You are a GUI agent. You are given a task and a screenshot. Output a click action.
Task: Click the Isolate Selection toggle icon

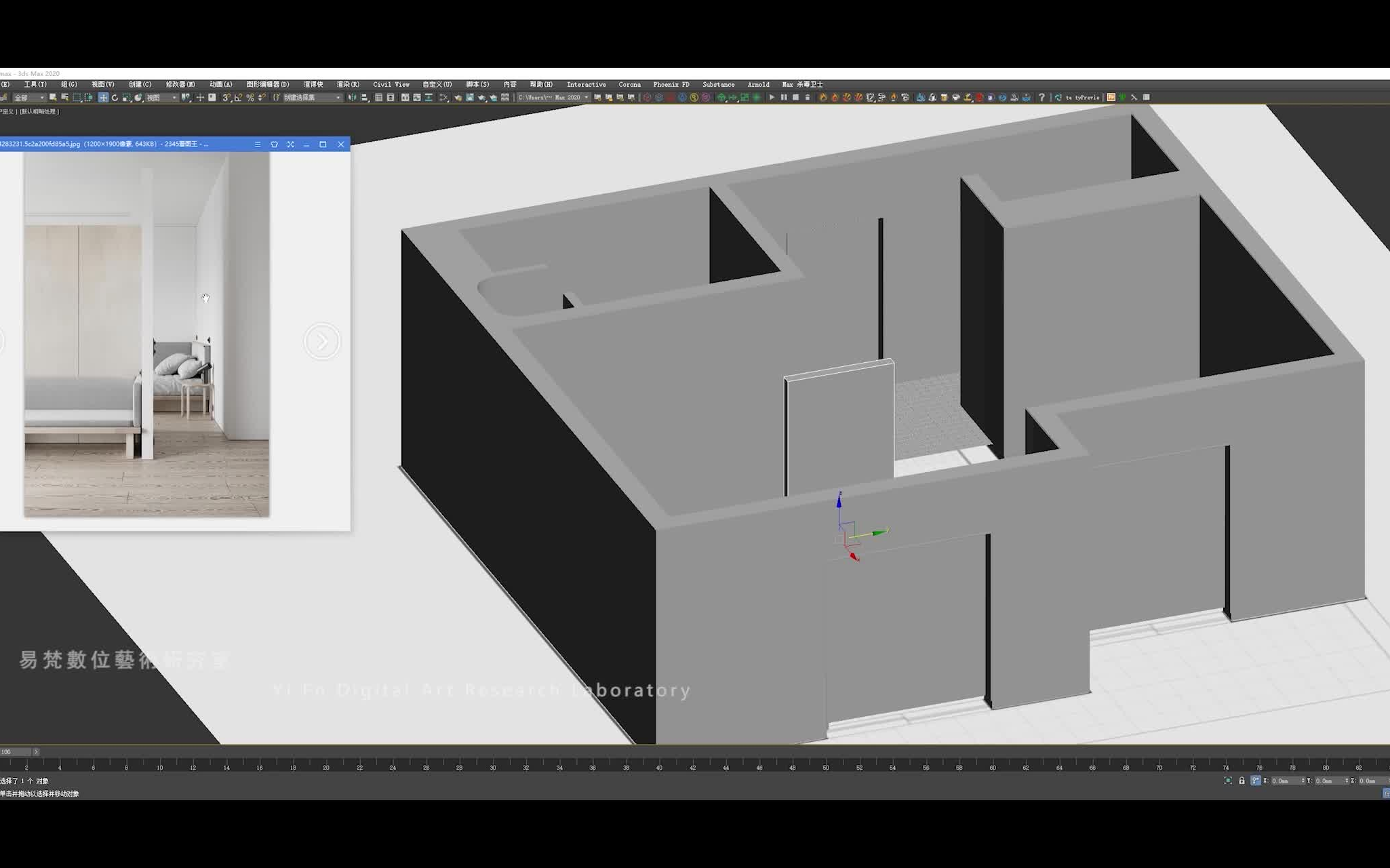click(1228, 781)
